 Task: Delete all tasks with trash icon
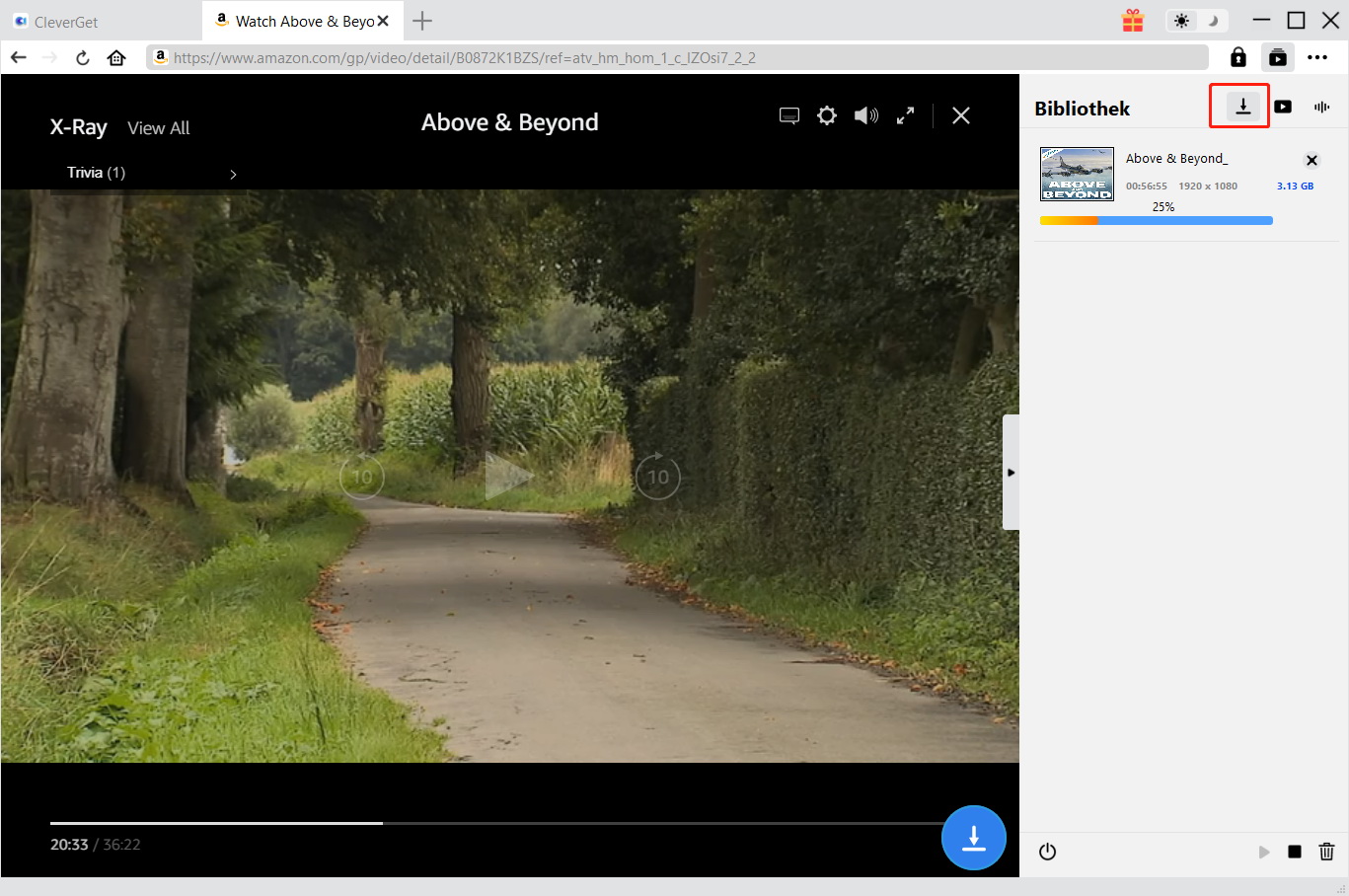[x=1326, y=852]
